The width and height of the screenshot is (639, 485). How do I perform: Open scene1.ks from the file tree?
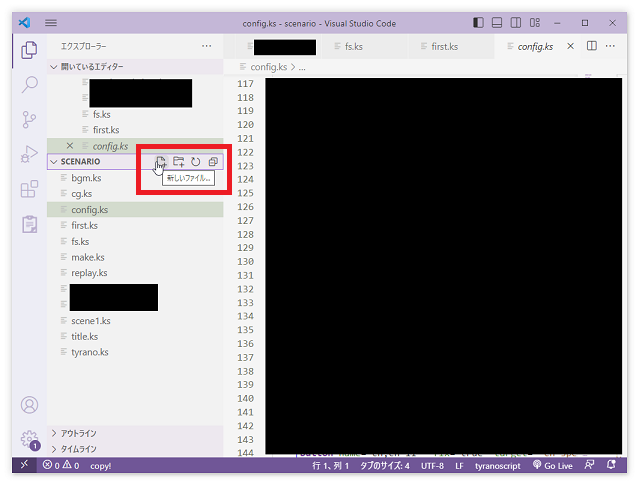click(90, 321)
